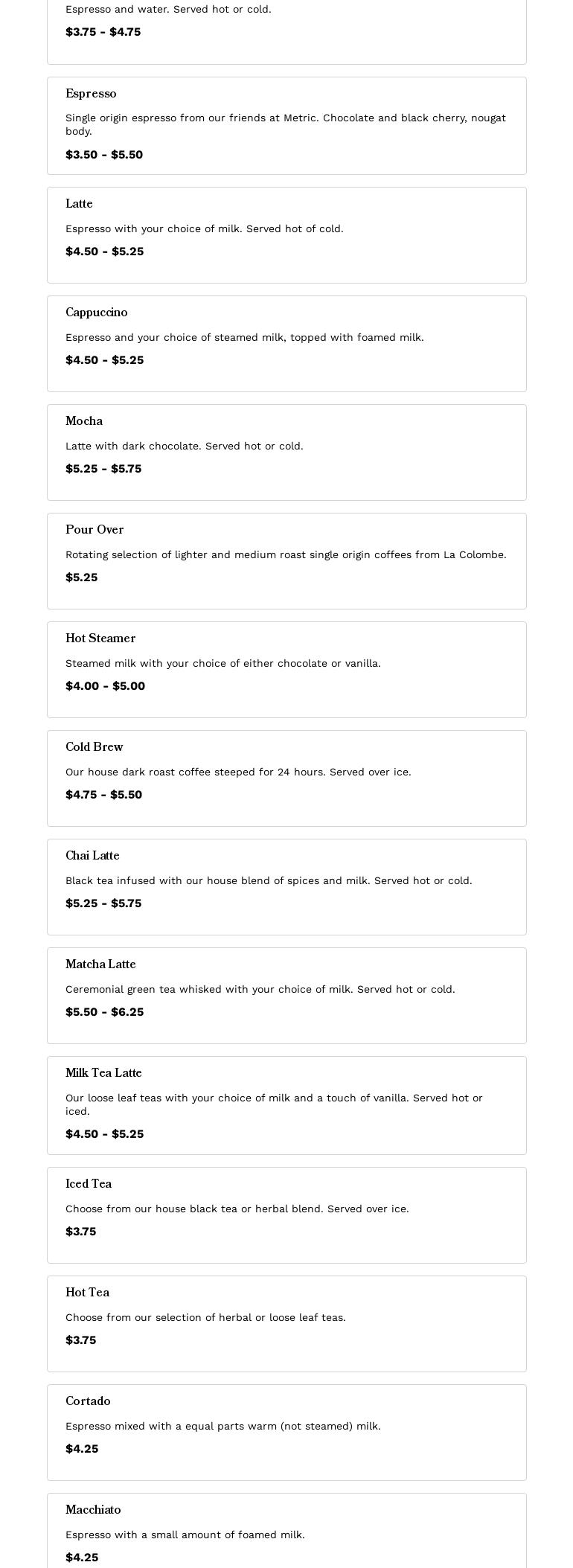573x1568 pixels.
Task: Click the $3.75 - $4.75 price at top
Action: pos(103,32)
